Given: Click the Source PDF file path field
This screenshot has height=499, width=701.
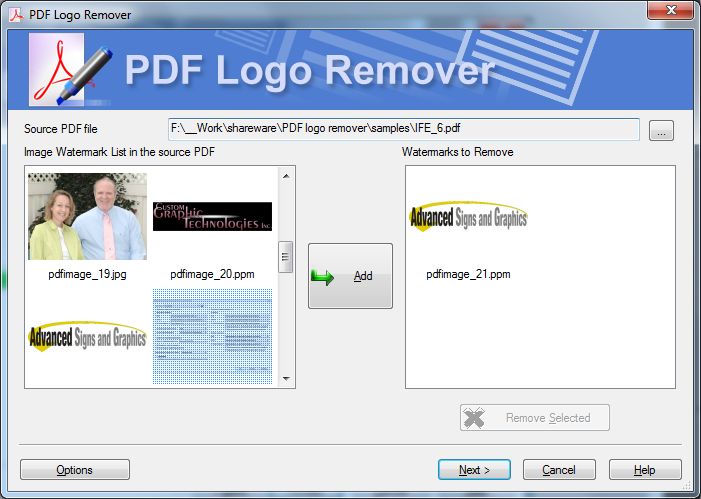Looking at the screenshot, I should (x=404, y=129).
